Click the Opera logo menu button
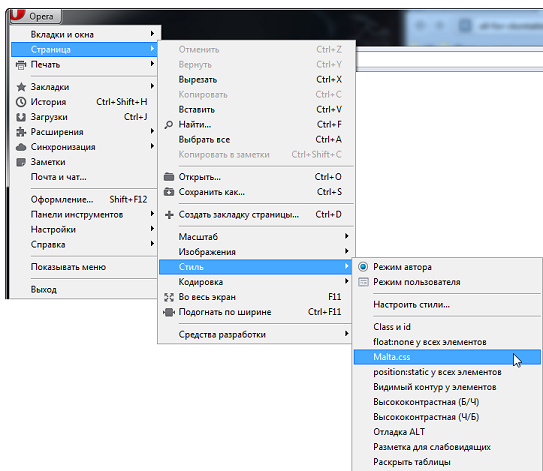This screenshot has height=471, width=543. [35, 16]
